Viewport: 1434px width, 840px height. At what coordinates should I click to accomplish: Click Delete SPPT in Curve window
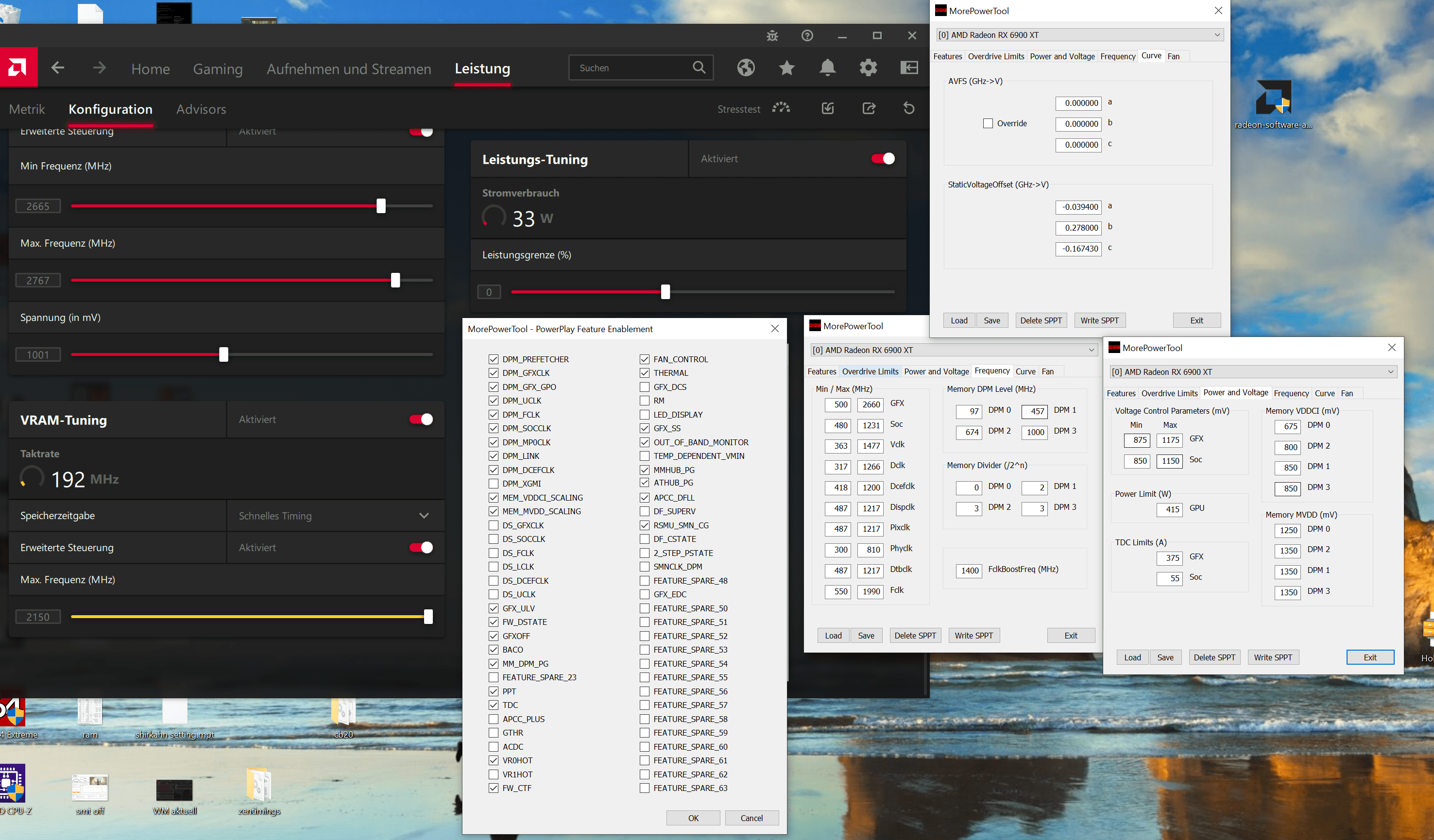coord(1041,320)
